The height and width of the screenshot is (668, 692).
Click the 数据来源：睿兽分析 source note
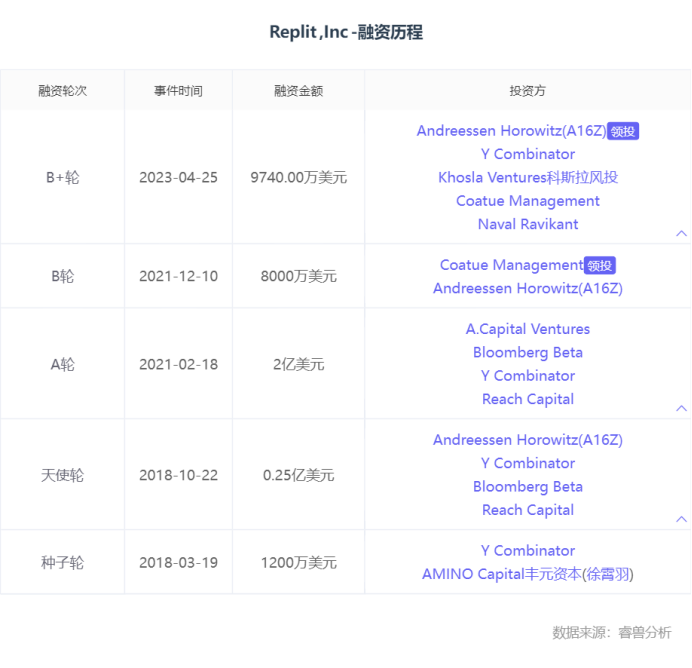612,632
